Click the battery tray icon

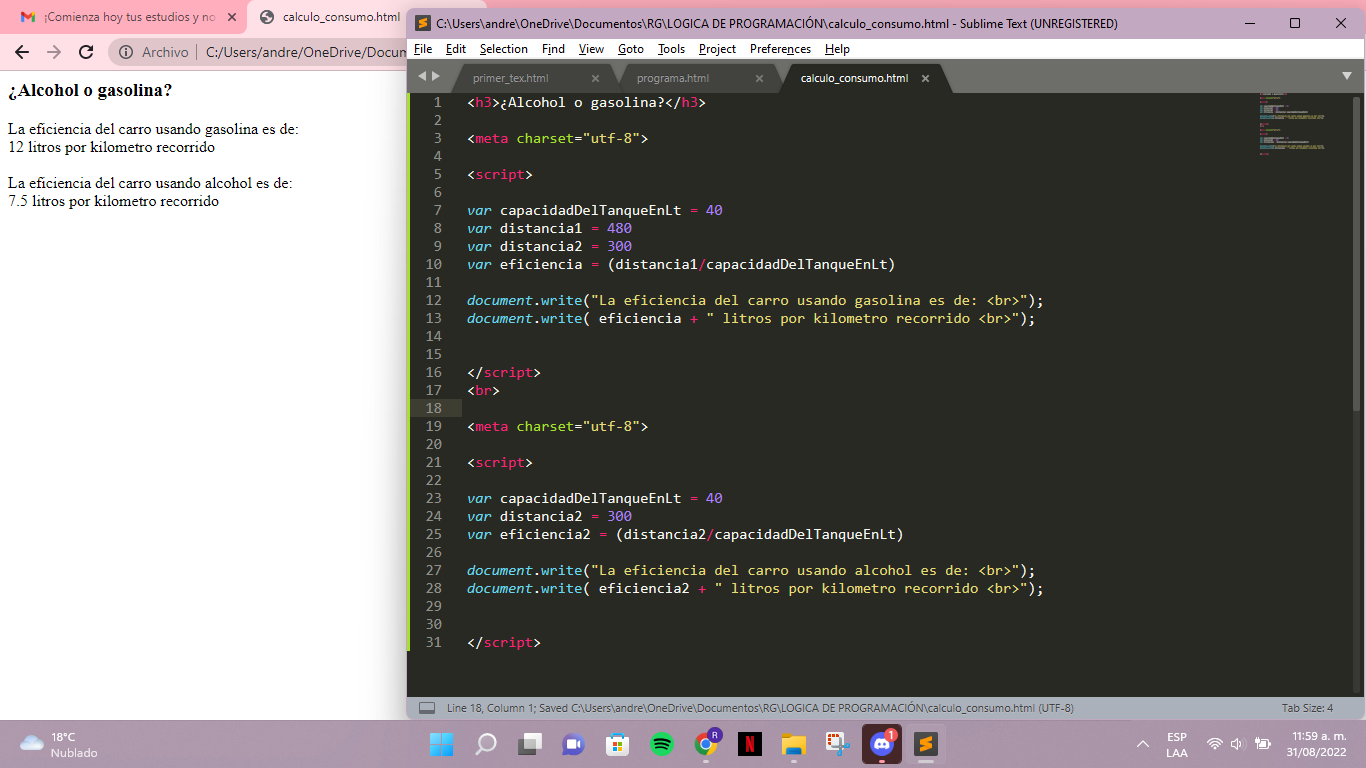[1262, 744]
